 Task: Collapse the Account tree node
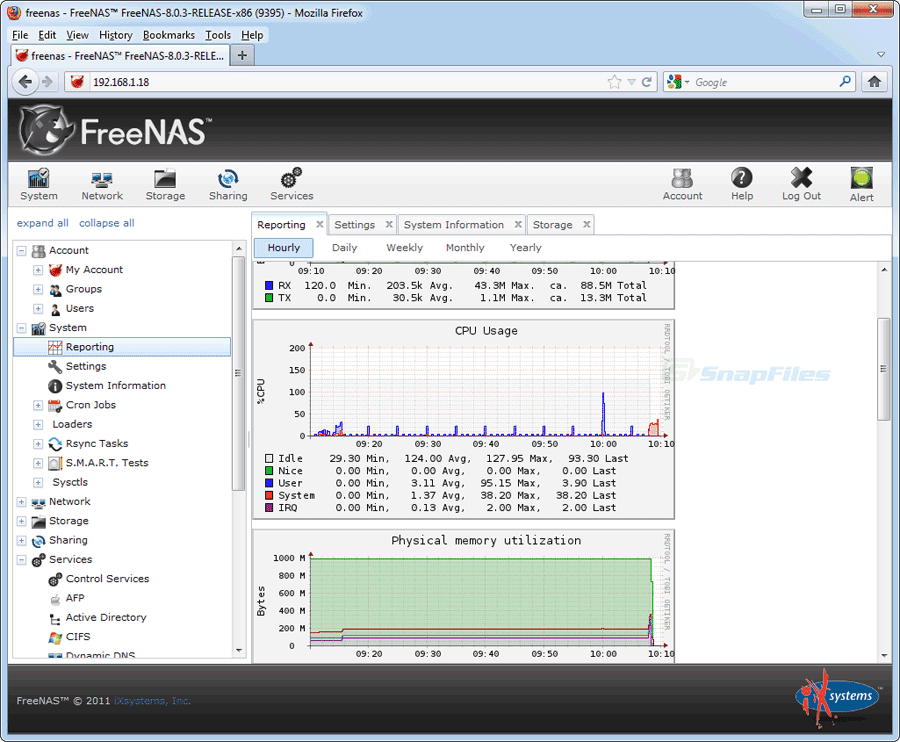(21, 251)
